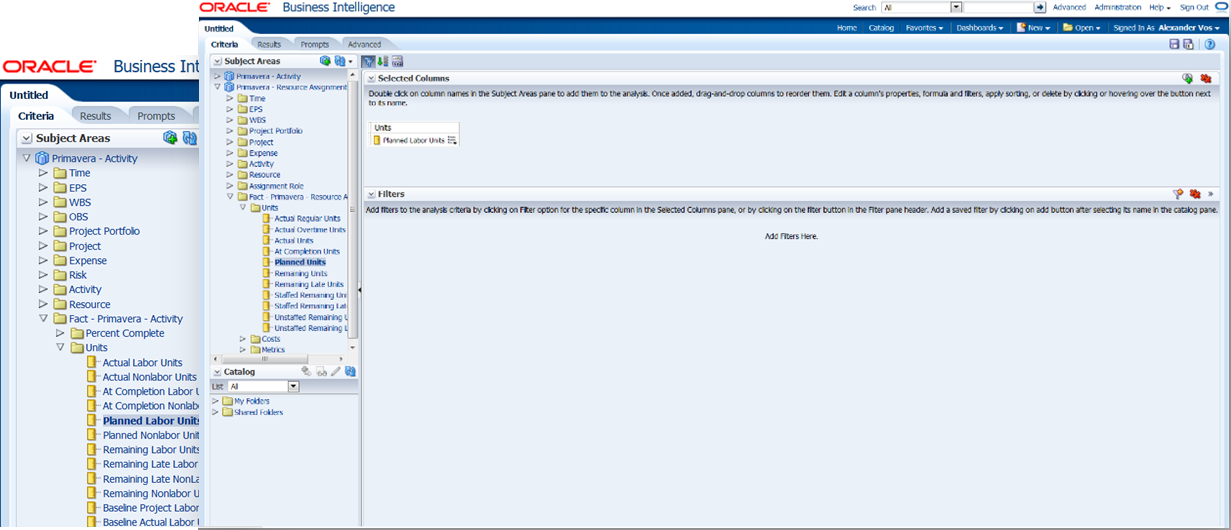The width and height of the screenshot is (1231, 530).
Task: Open Results tab in enlarged left window
Action: 96,116
